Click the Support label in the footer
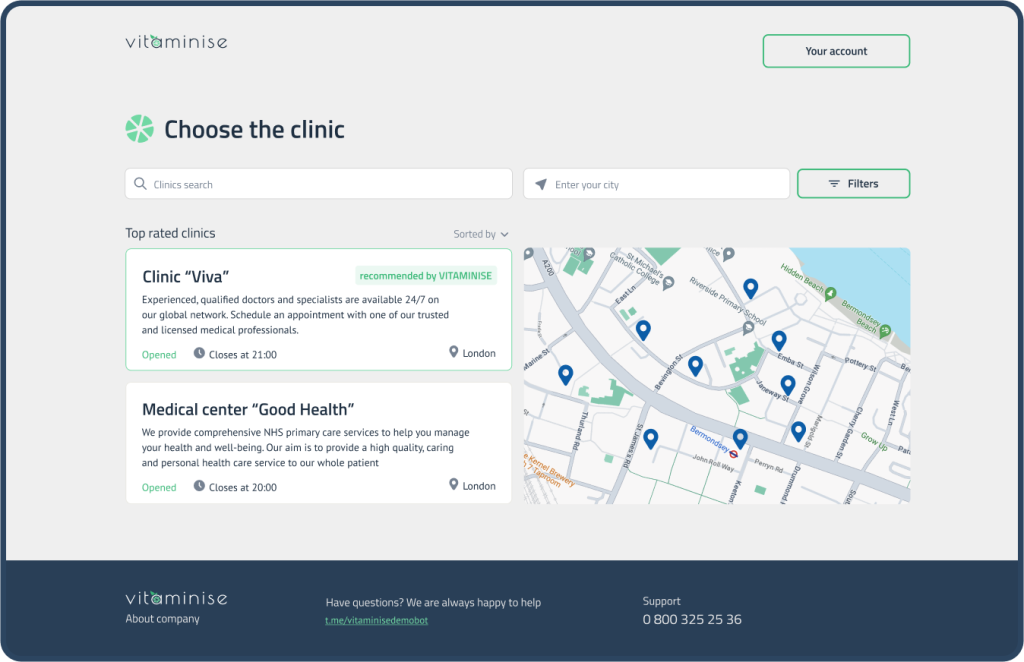This screenshot has width=1024, height=662. (x=662, y=601)
